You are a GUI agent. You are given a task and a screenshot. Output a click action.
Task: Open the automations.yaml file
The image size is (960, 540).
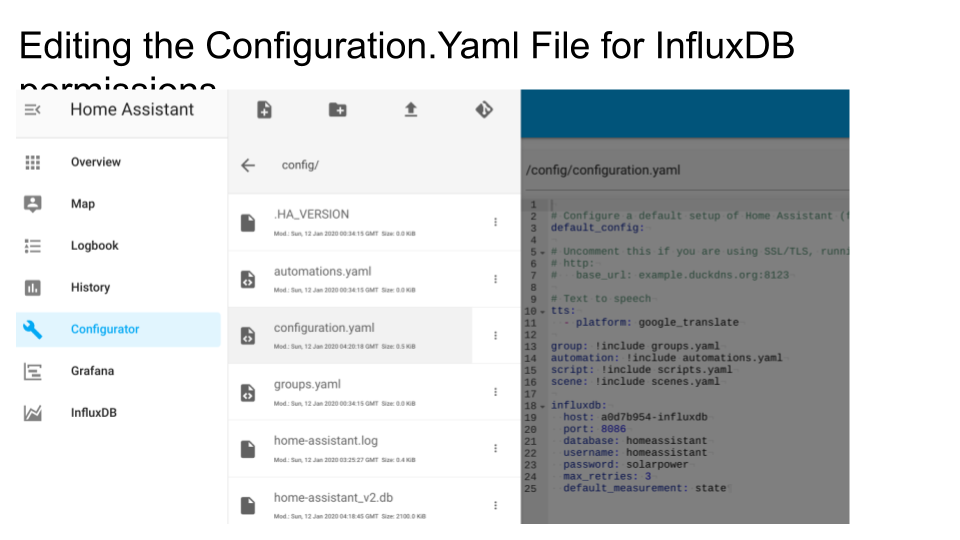point(322,271)
